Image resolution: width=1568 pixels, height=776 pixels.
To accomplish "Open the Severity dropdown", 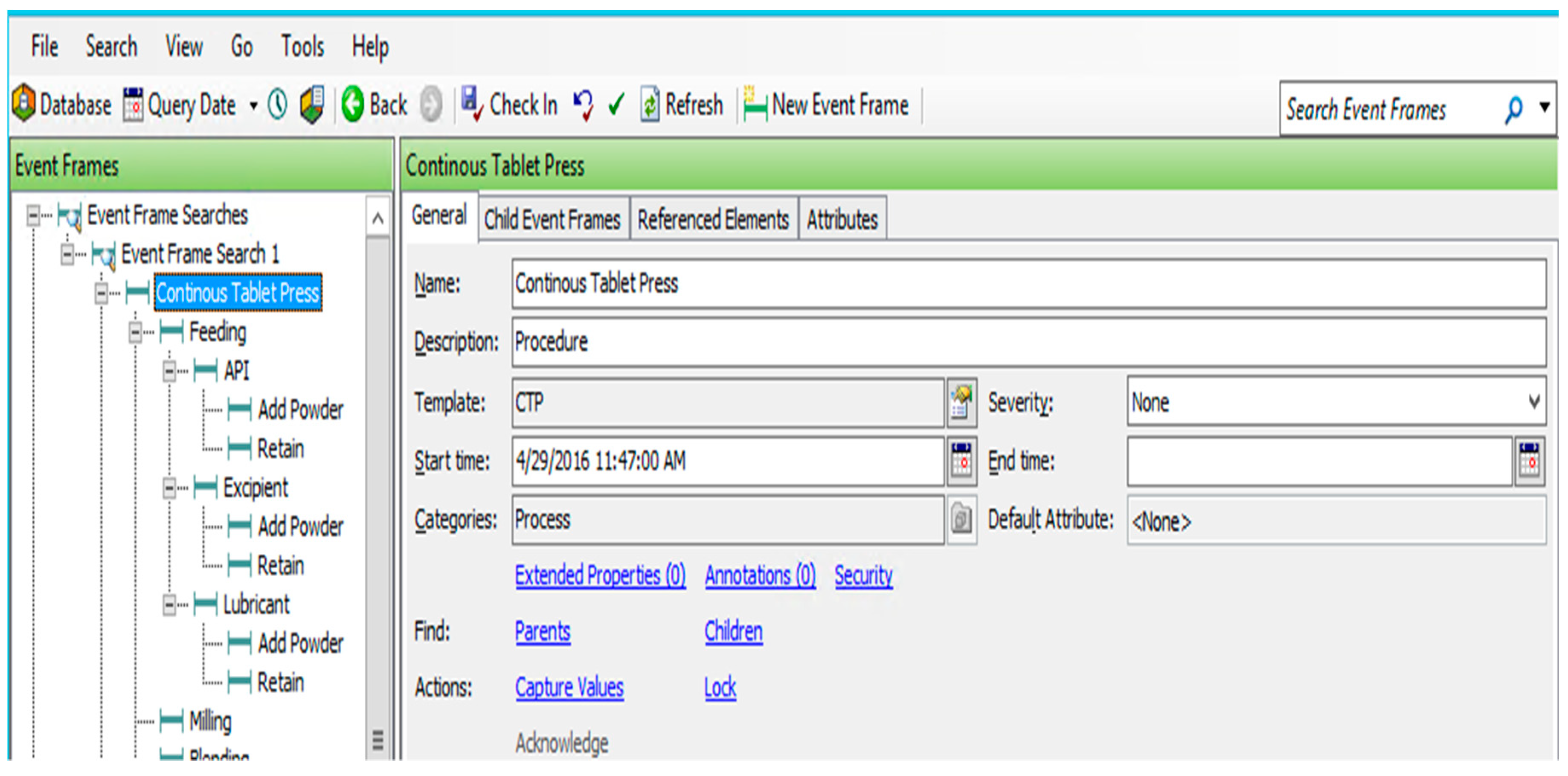I will (1534, 402).
